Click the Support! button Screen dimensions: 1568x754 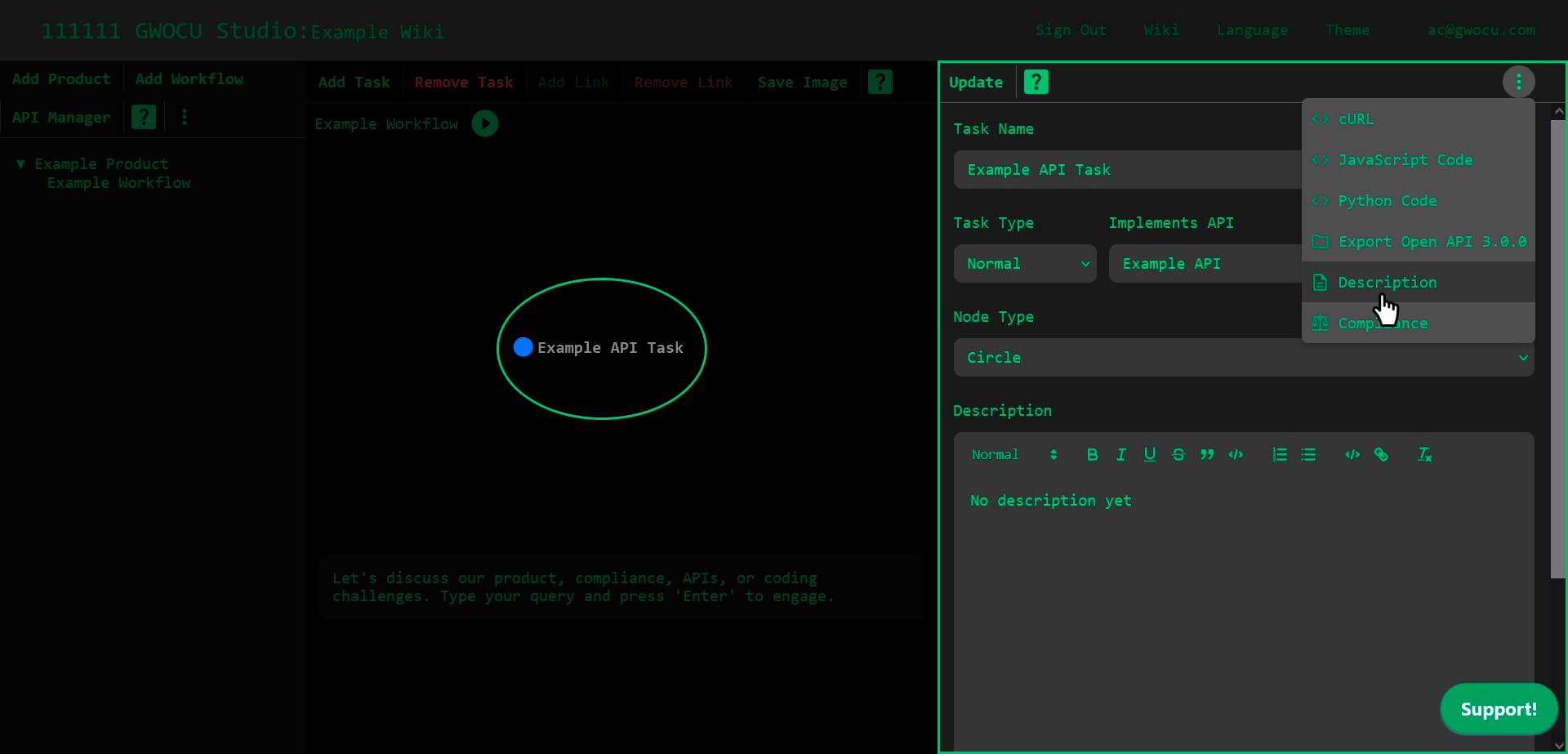tap(1499, 709)
